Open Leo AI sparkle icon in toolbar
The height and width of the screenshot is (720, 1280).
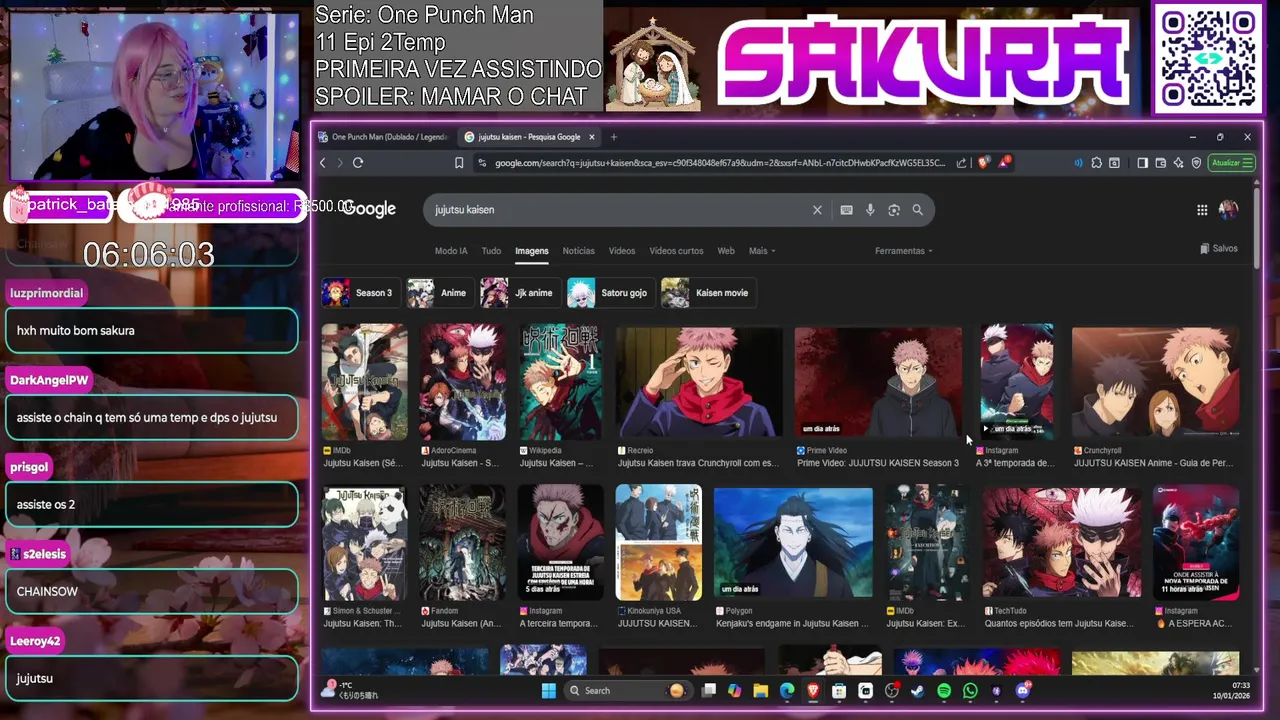(1178, 163)
